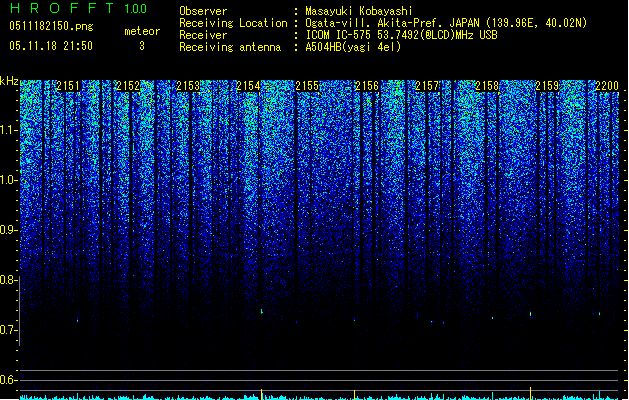Click the 2157 time marker

click(427, 86)
